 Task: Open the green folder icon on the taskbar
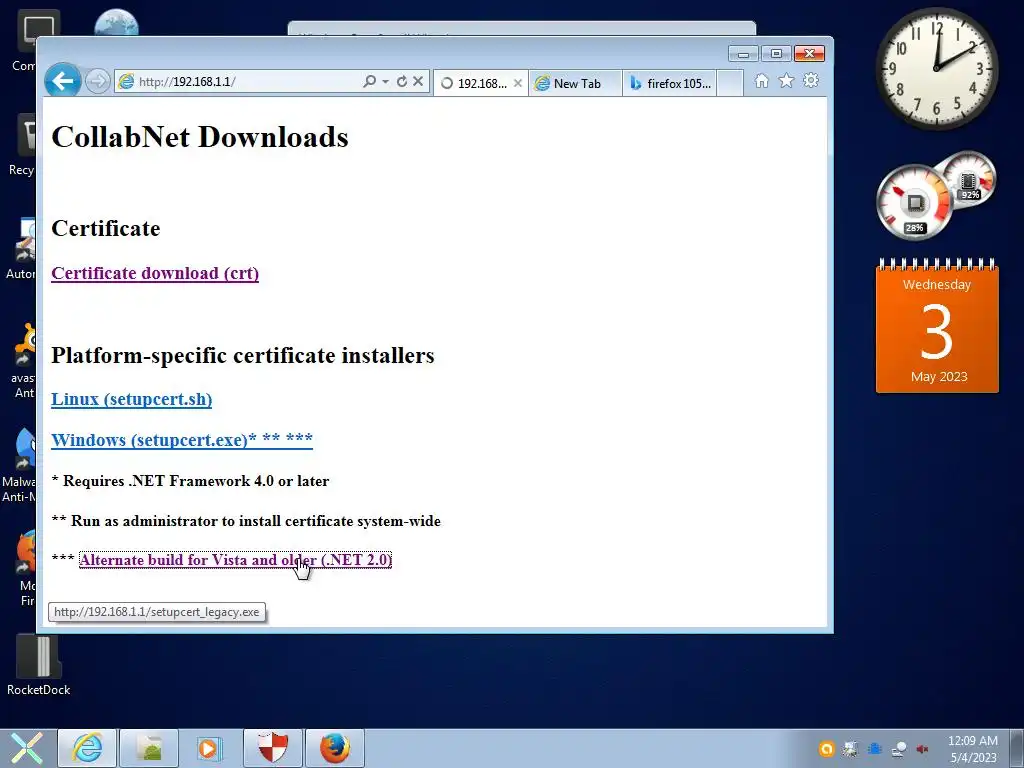coord(149,748)
